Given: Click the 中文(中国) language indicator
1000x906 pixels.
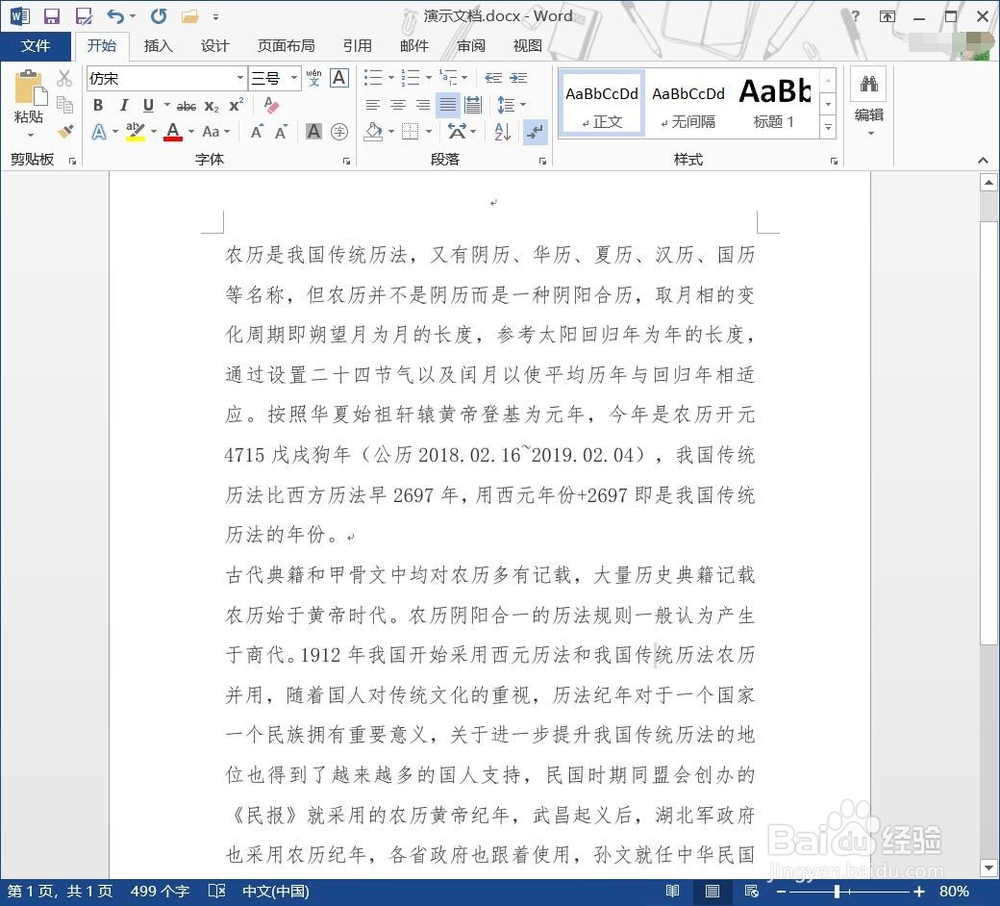Looking at the screenshot, I should pyautogui.click(x=276, y=891).
